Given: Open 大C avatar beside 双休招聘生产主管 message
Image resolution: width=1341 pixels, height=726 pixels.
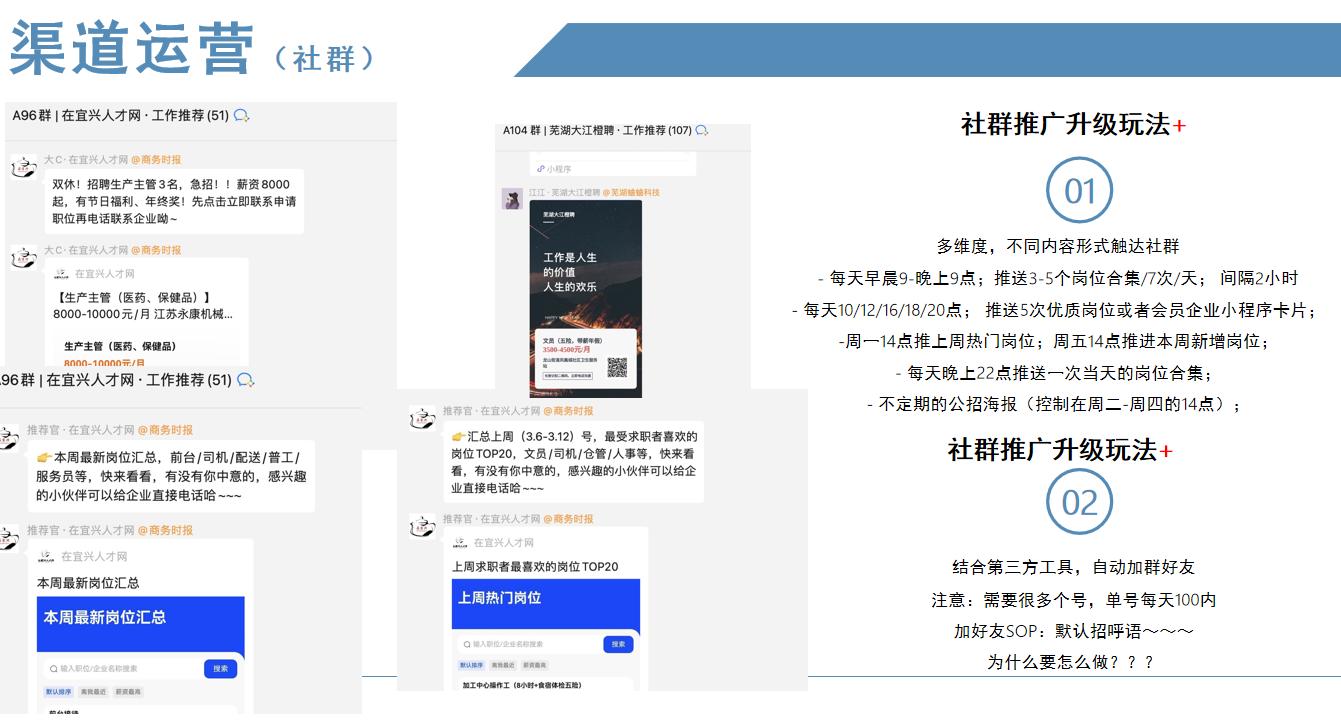Looking at the screenshot, I should [24, 168].
